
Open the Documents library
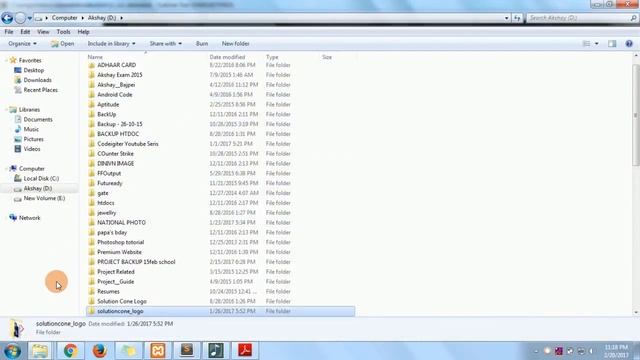point(38,120)
